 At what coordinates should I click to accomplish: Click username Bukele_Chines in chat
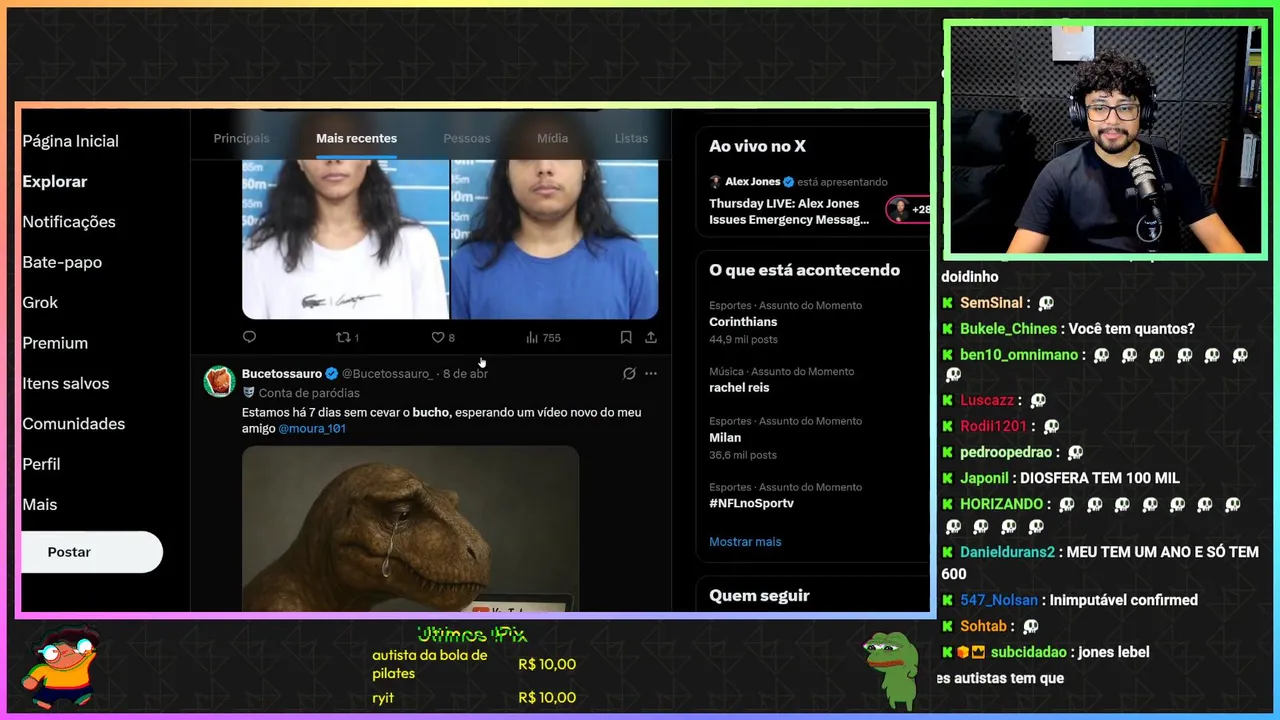(1008, 329)
